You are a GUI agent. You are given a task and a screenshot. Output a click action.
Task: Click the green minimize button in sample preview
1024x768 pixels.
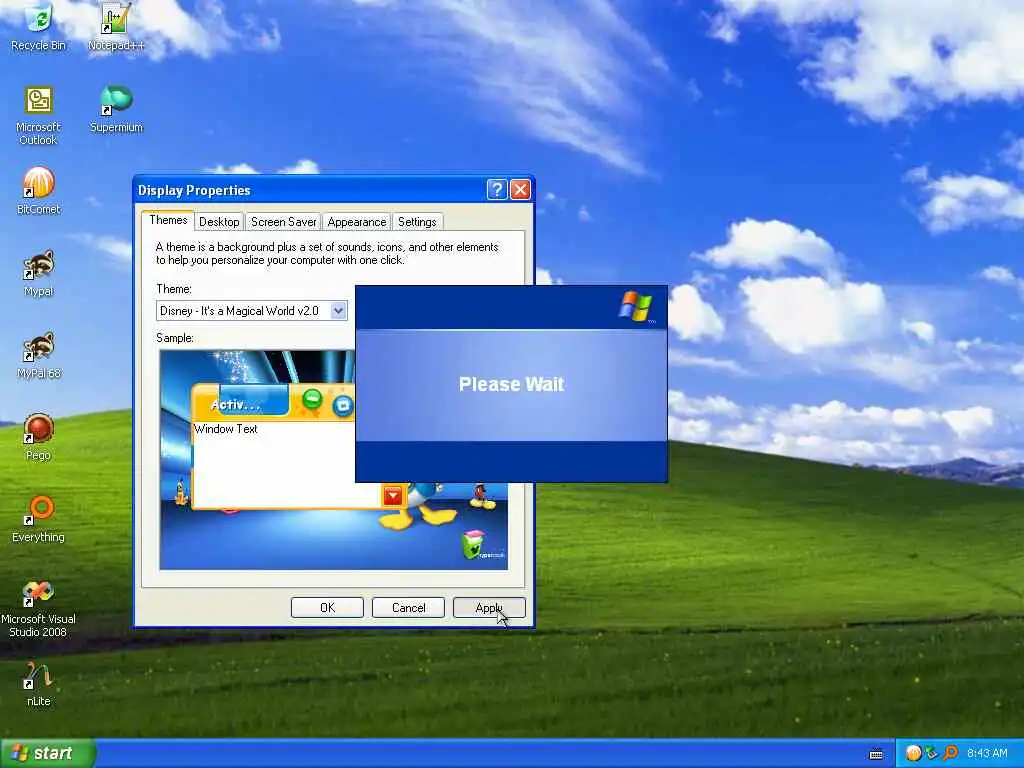click(x=312, y=398)
